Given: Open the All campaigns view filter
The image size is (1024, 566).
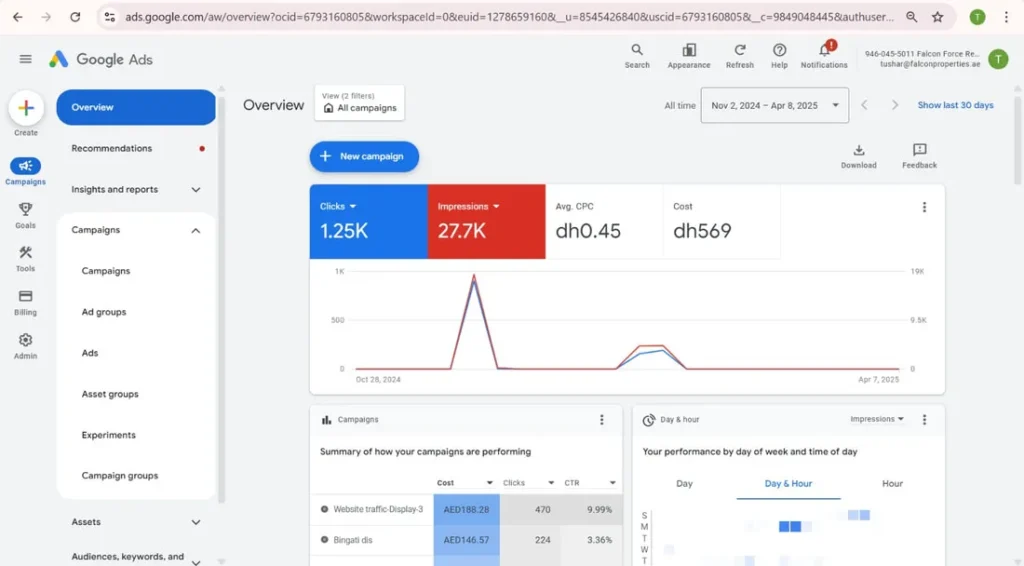Looking at the screenshot, I should pyautogui.click(x=359, y=102).
